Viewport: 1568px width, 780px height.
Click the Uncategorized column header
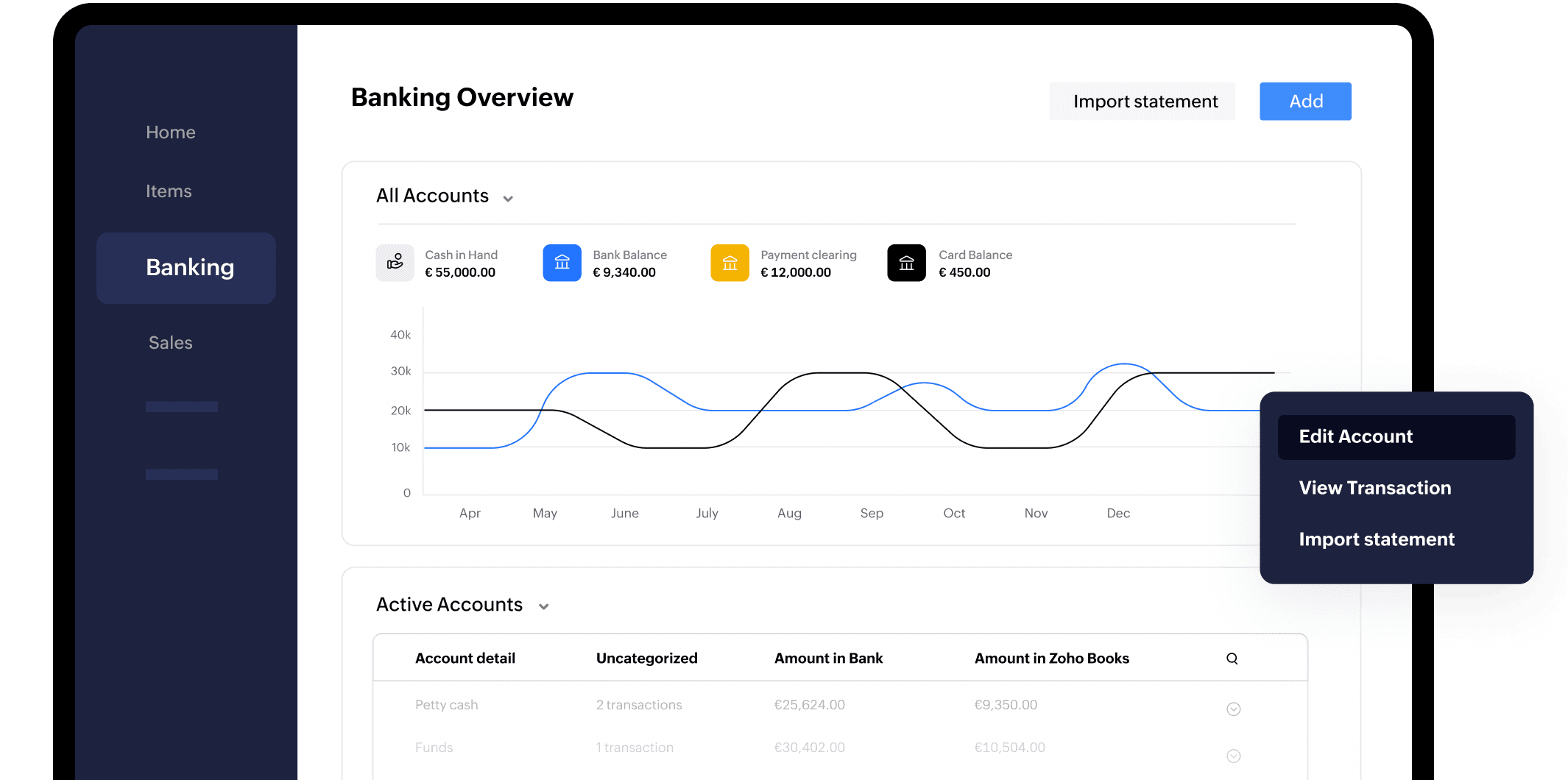647,659
